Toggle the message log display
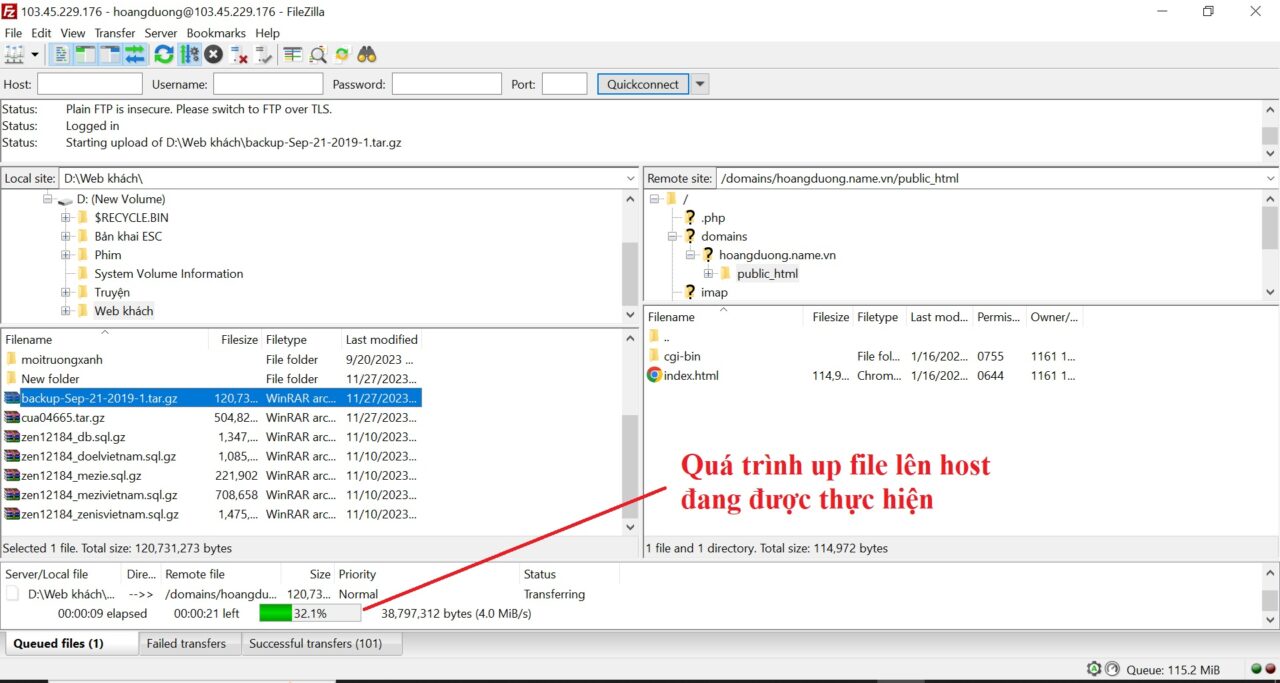Viewport: 1280px width, 683px height. pos(62,54)
